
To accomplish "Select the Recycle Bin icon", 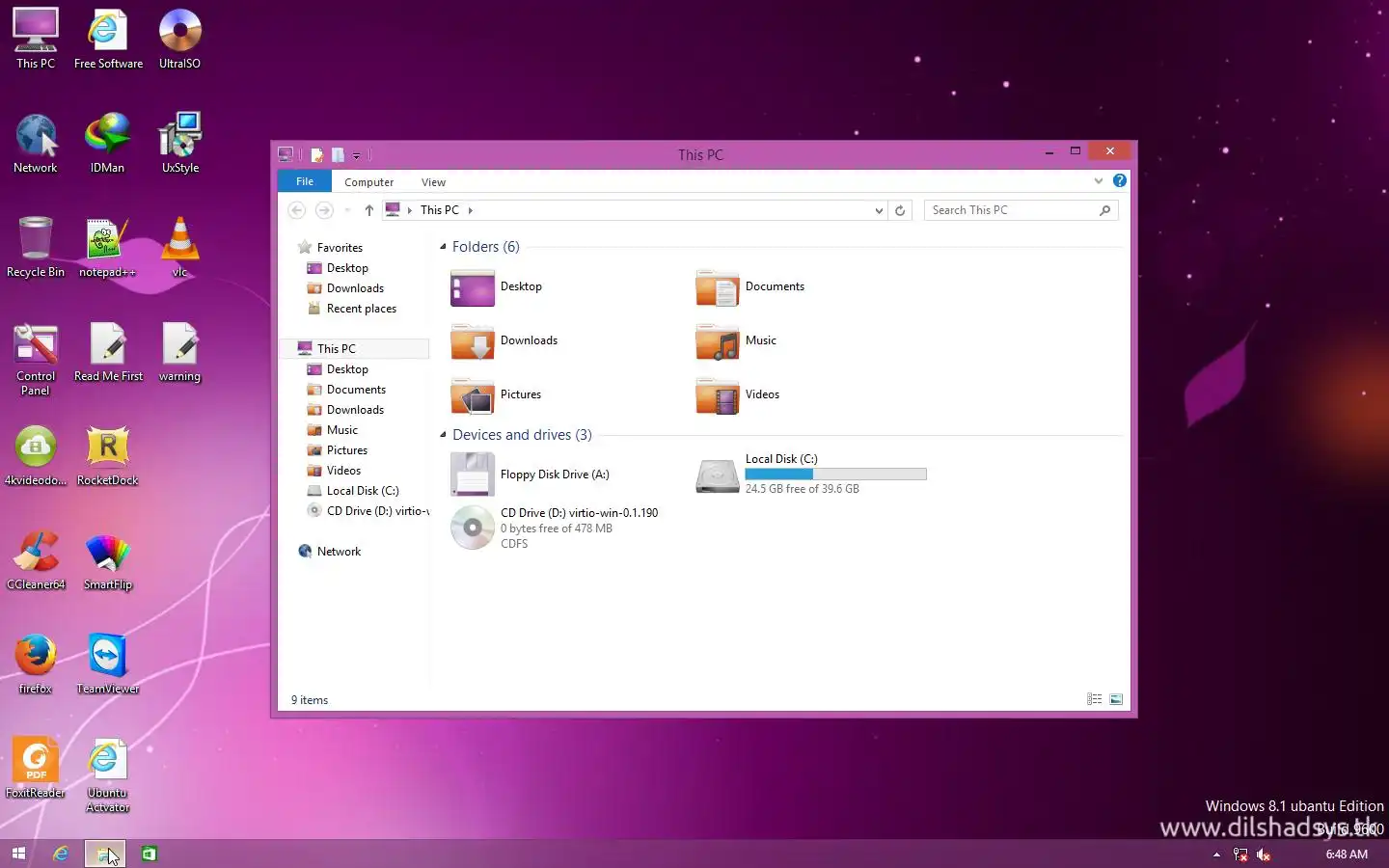I will [36, 247].
